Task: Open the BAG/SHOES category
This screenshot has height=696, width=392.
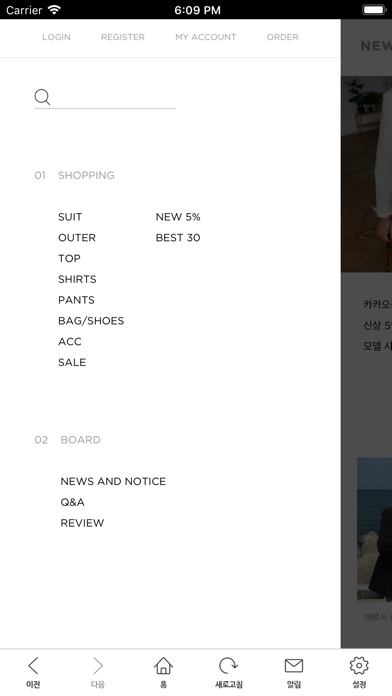Action: (x=91, y=321)
